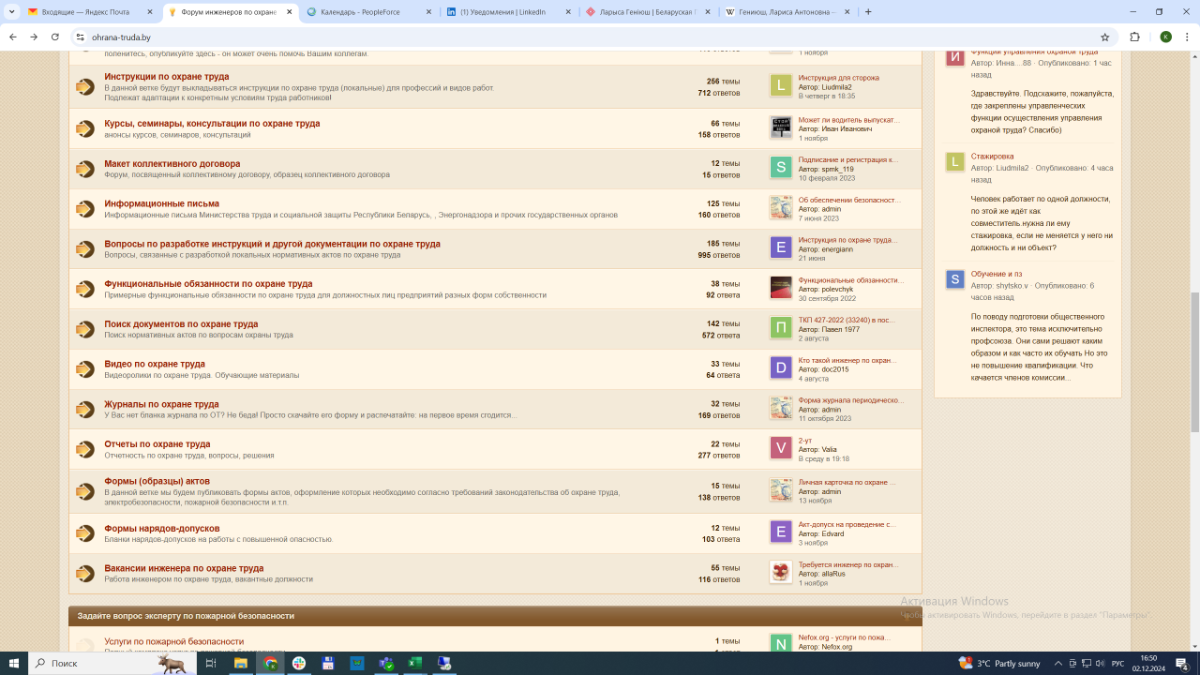Click the forum icon beside Видео по охране труда
This screenshot has width=1200, height=675.
(85, 368)
